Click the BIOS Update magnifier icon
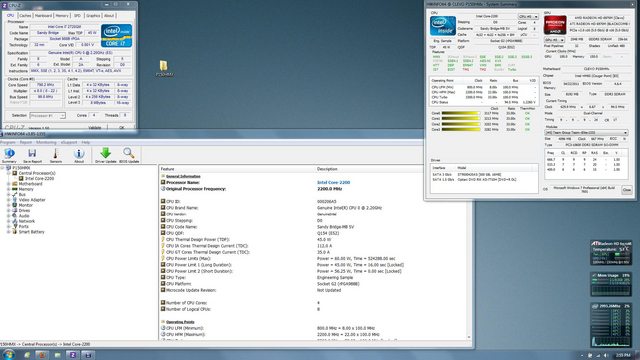This screenshot has height=360, width=640. coord(129,156)
